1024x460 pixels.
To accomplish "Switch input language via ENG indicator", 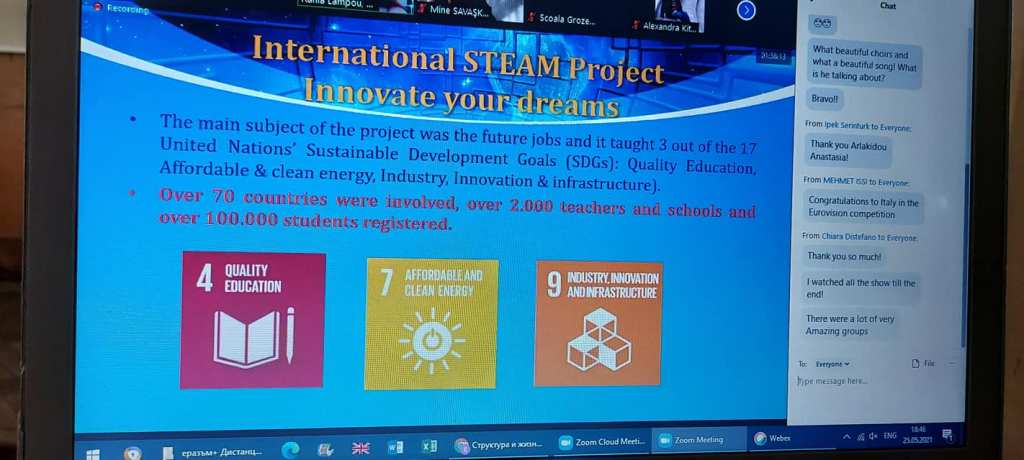I will click(x=888, y=436).
